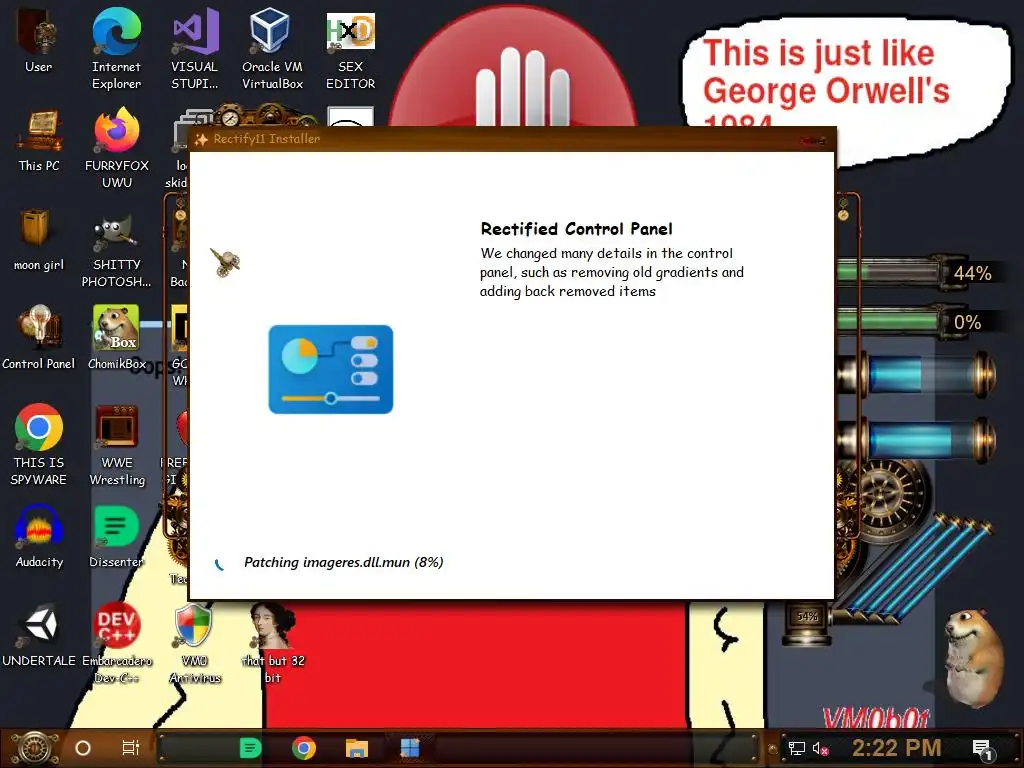Open Oracle VM VirtualBox icon

272,47
